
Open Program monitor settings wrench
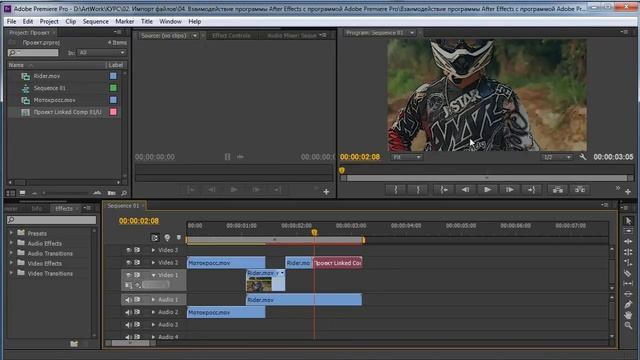[x=583, y=157]
